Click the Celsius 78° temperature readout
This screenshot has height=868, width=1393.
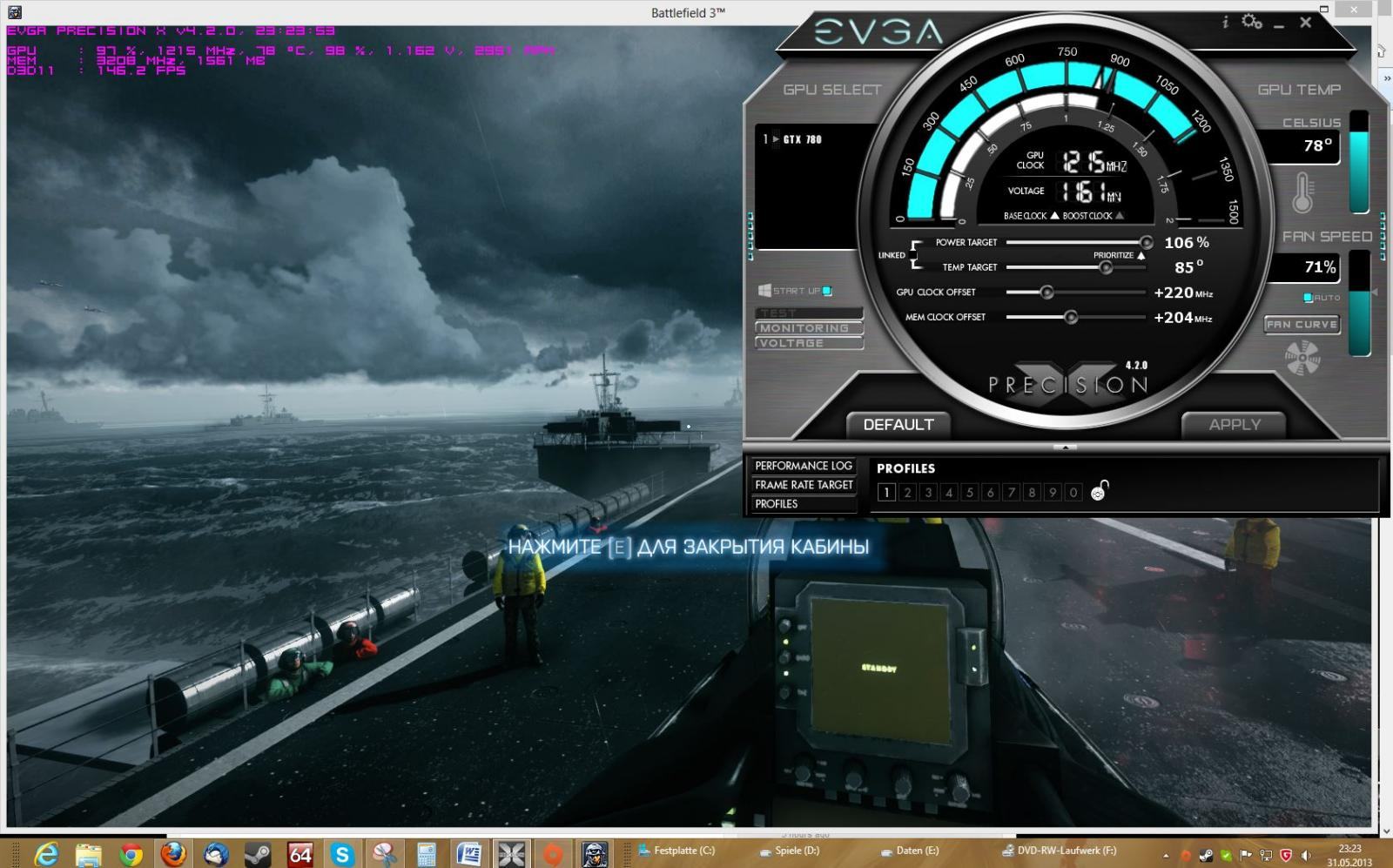[x=1305, y=145]
